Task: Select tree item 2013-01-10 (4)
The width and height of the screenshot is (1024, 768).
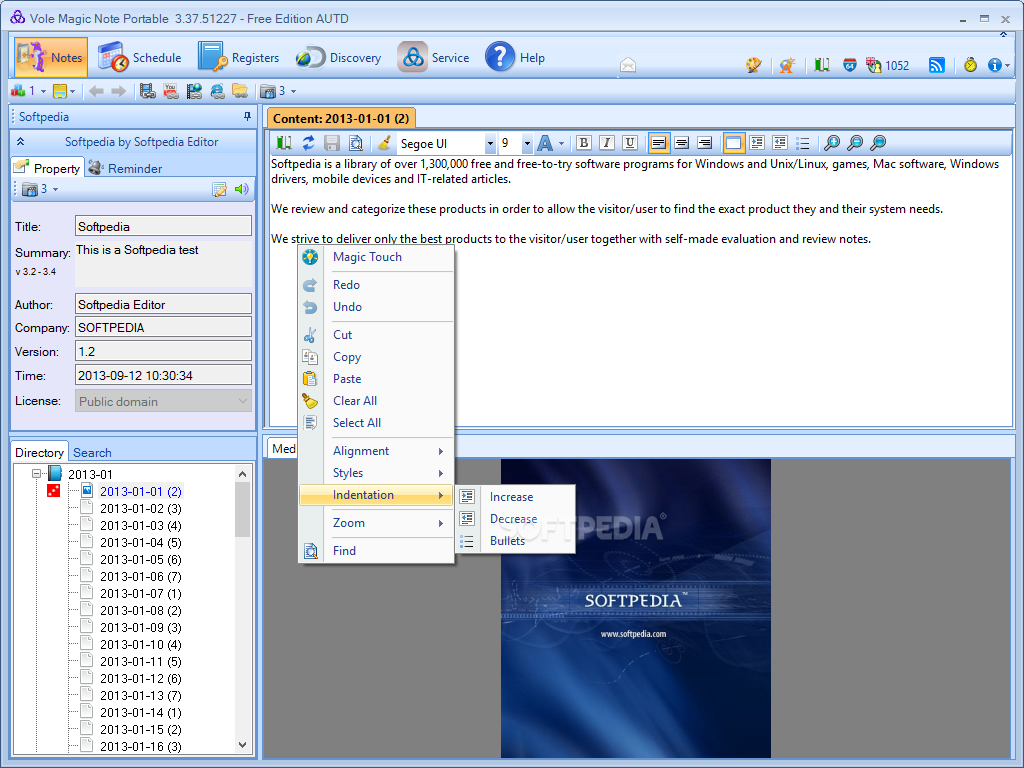Action: [140, 644]
